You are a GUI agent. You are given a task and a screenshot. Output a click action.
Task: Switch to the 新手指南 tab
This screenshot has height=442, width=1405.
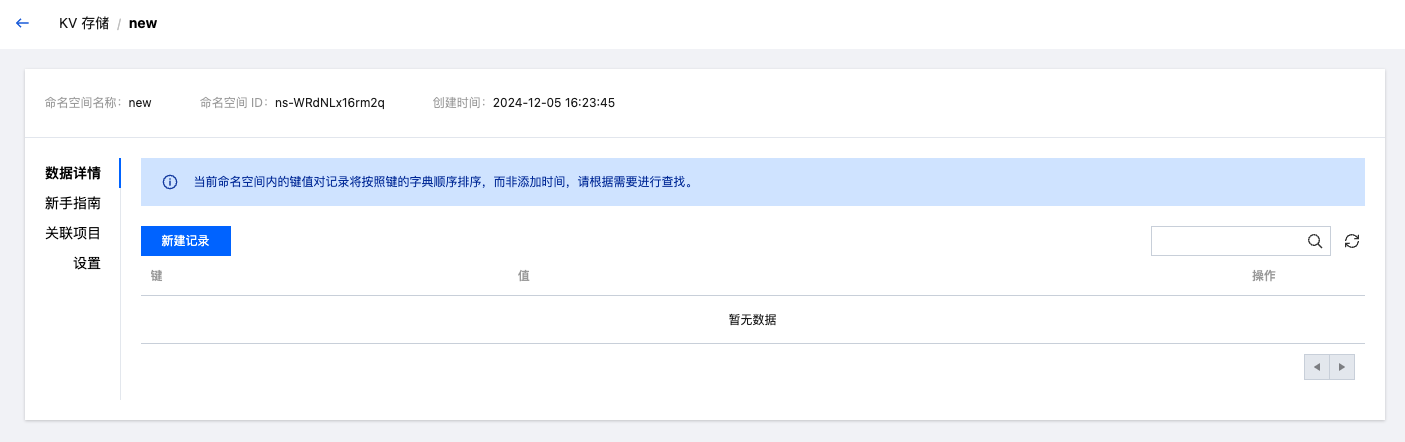73,203
